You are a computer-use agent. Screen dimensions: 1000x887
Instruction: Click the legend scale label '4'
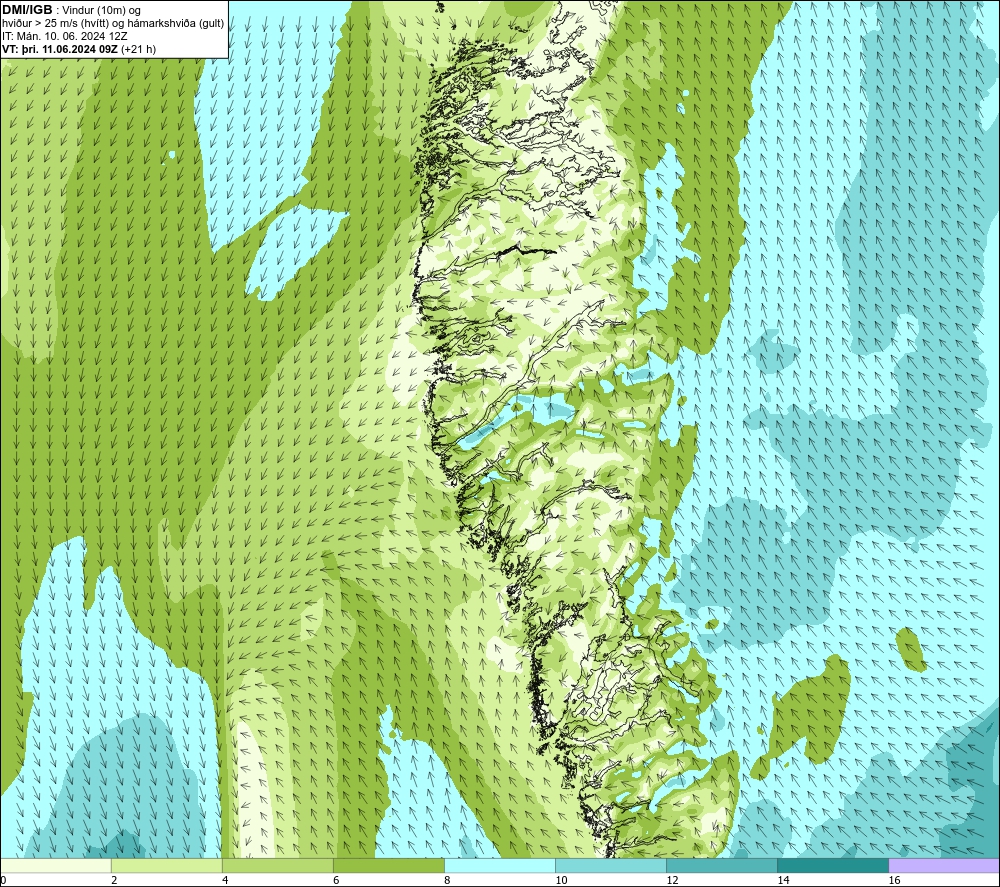point(225,881)
